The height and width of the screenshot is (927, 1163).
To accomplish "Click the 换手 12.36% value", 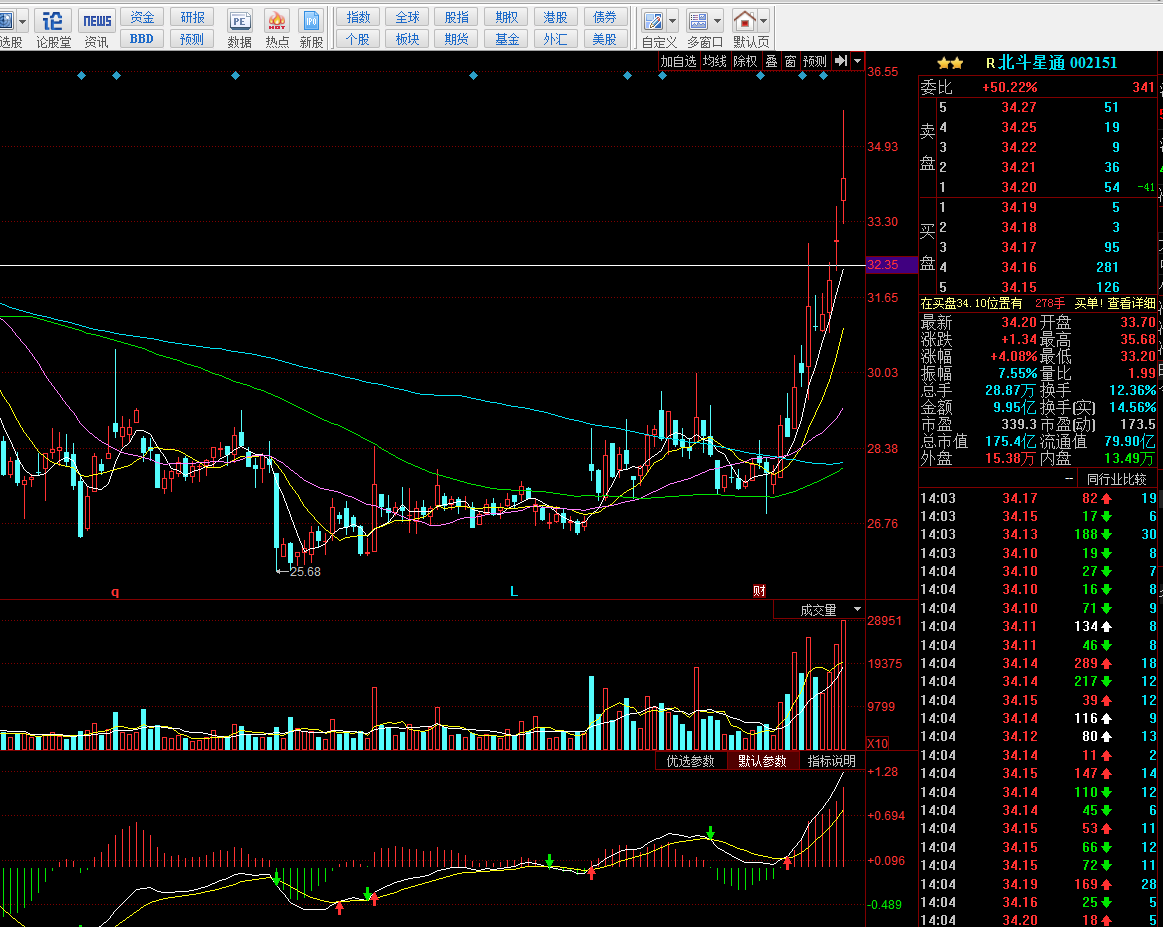I will click(1133, 390).
